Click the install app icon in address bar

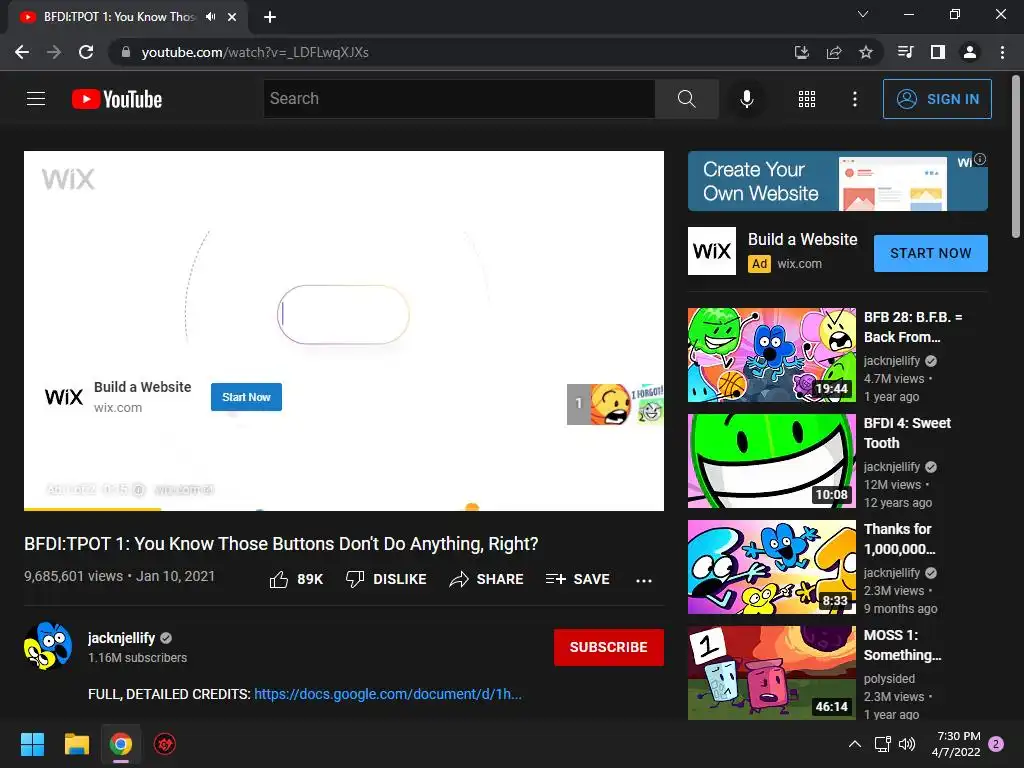pos(801,52)
